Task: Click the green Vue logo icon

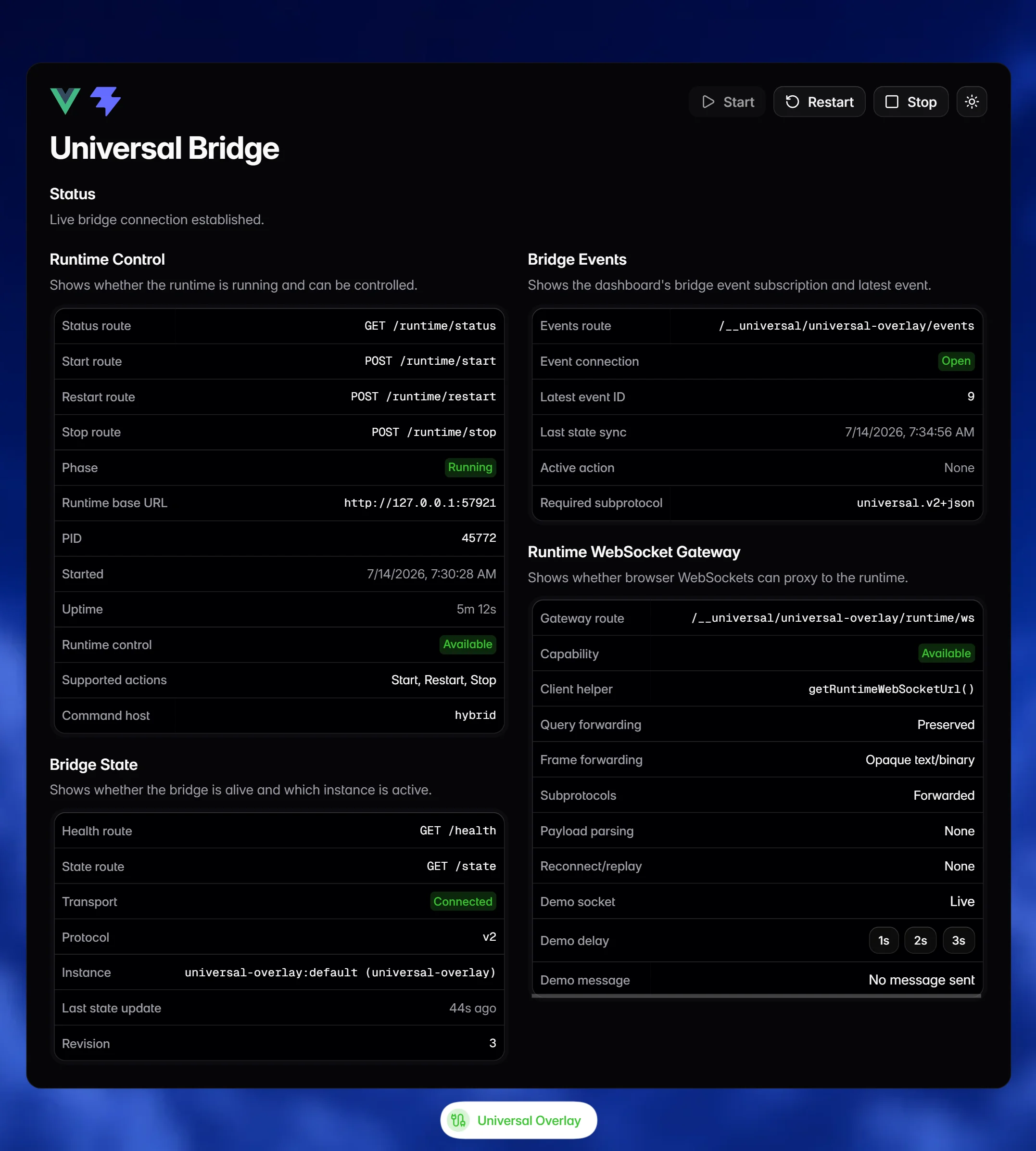Action: coord(65,102)
